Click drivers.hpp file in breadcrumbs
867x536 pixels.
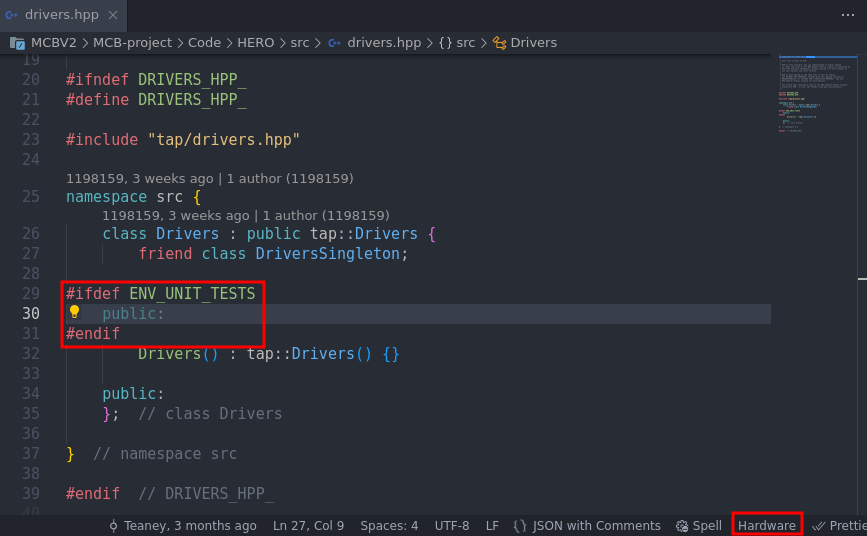pyautogui.click(x=384, y=43)
